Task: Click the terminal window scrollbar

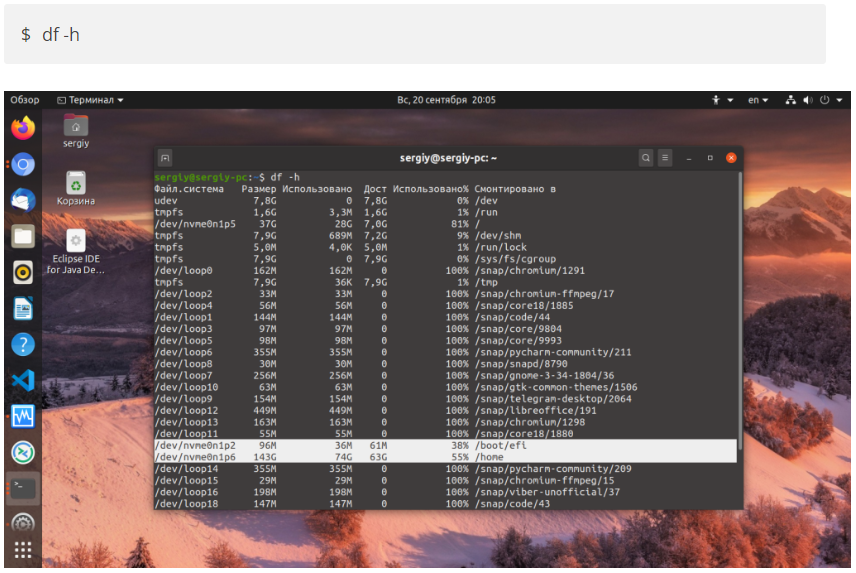Action: [x=740, y=311]
